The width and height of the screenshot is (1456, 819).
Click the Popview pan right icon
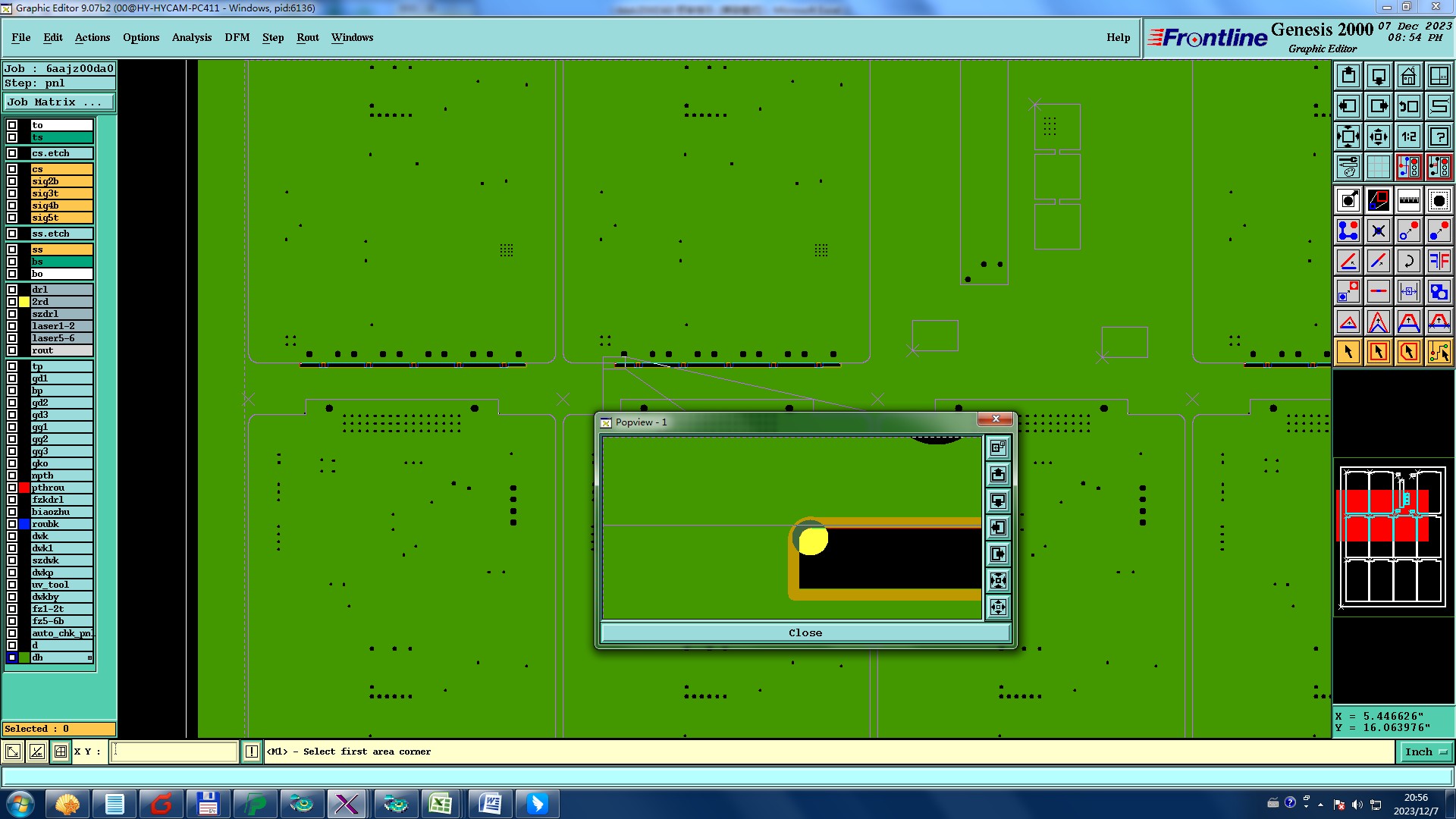[x=998, y=554]
